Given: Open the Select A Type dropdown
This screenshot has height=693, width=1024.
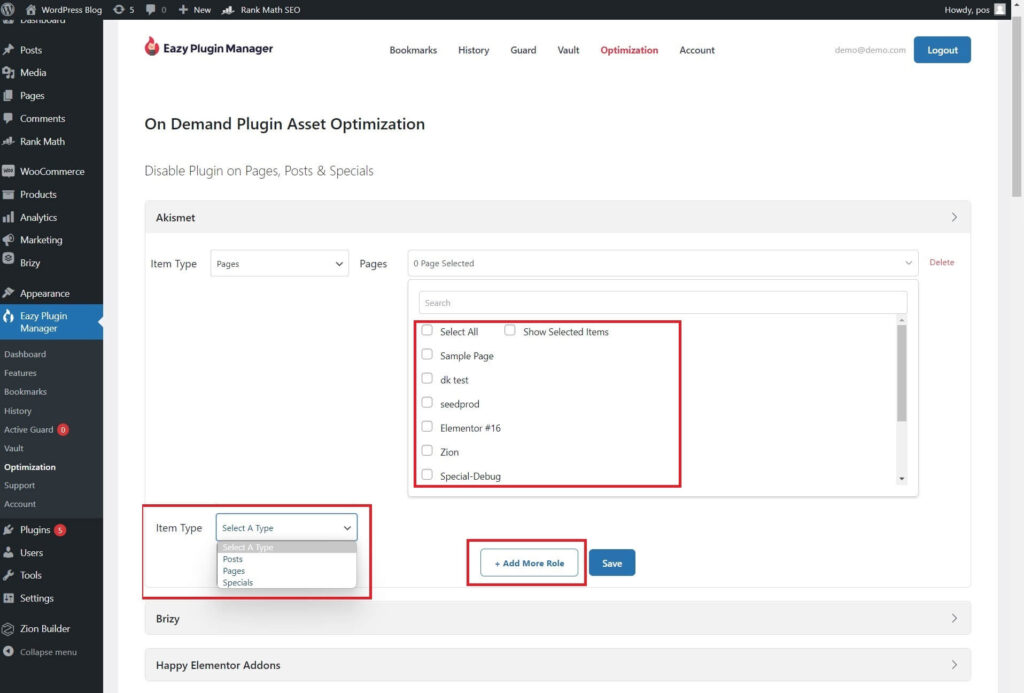Looking at the screenshot, I should [x=287, y=528].
